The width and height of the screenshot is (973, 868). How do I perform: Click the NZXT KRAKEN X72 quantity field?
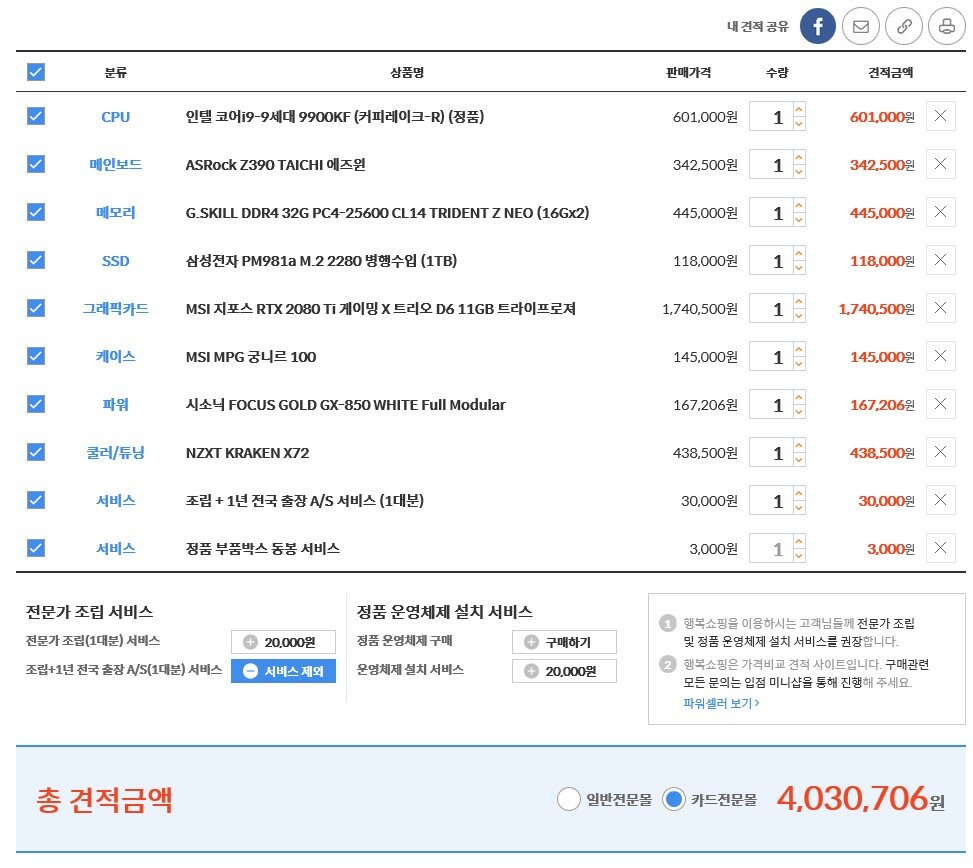(x=771, y=453)
